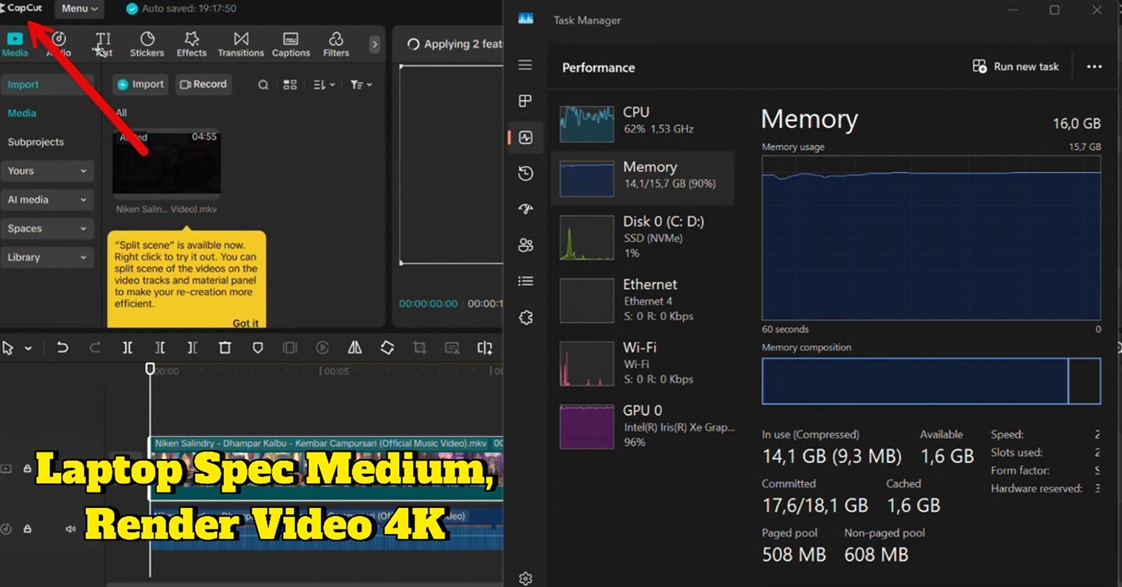This screenshot has width=1122, height=587.
Task: Click the Memory composition bar
Action: (x=931, y=381)
